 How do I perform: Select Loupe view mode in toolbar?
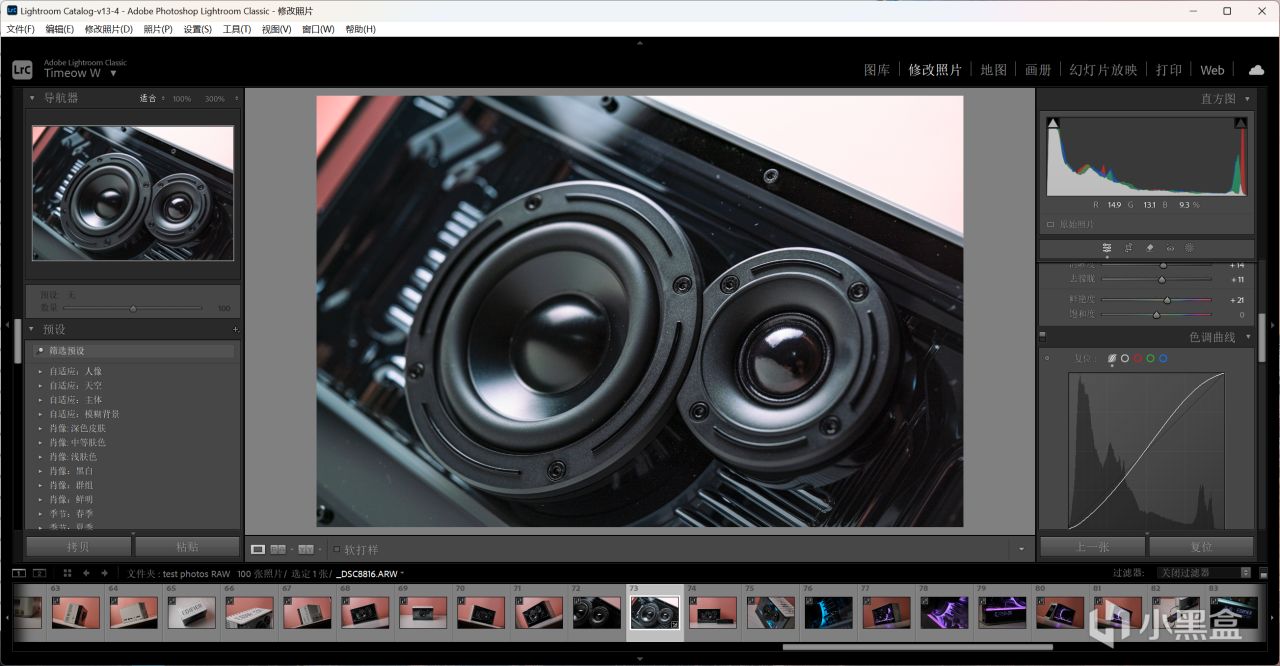tap(258, 549)
